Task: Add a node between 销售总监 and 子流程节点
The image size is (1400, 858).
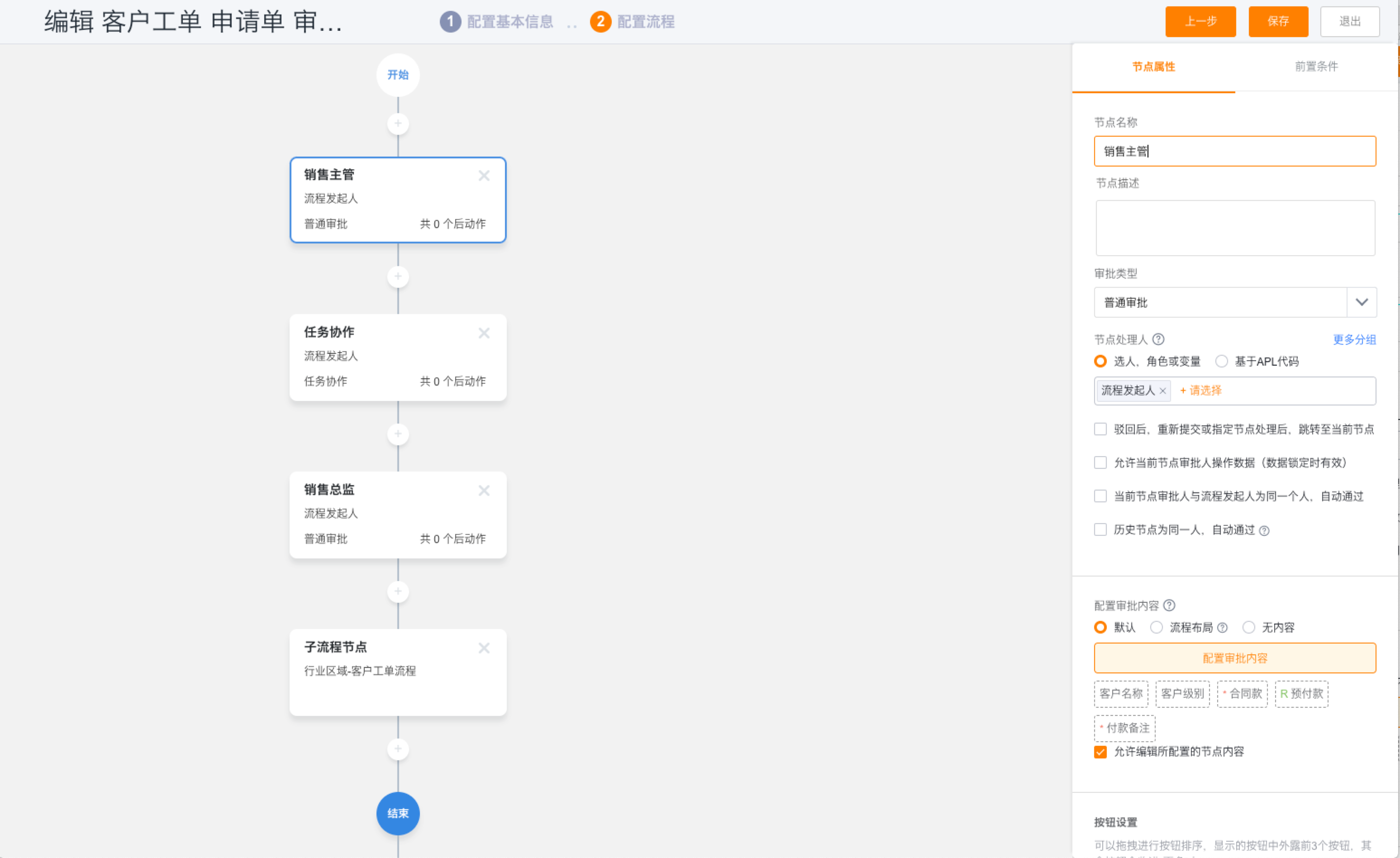Action: click(398, 591)
